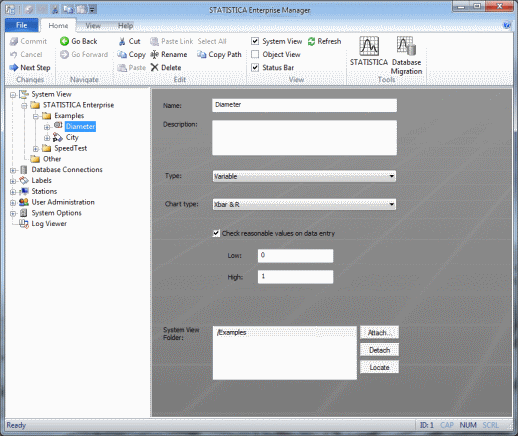Click the Refresh icon in View group

(311, 41)
